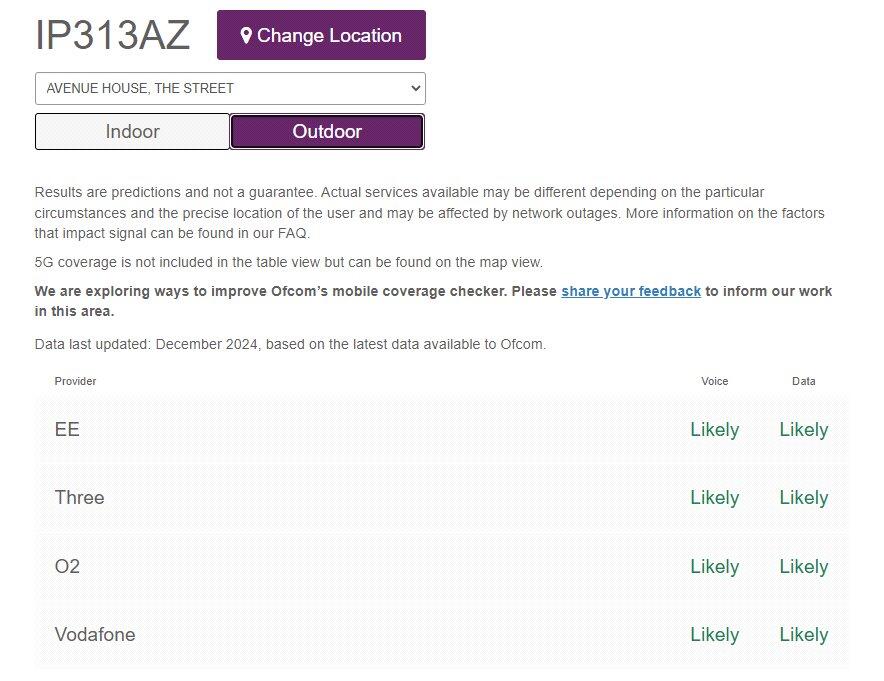Click EE's Voice Likely status

pos(715,430)
